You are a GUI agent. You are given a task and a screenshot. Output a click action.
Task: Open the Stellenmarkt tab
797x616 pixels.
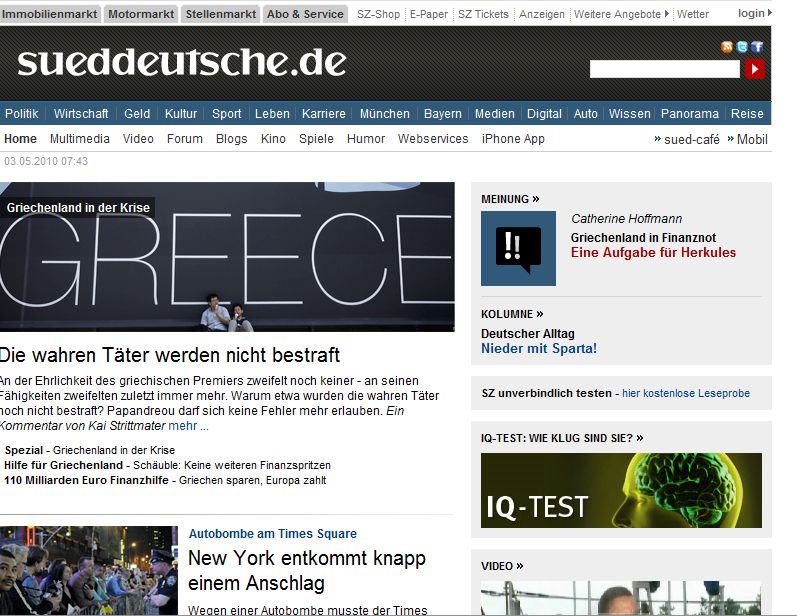(x=221, y=14)
